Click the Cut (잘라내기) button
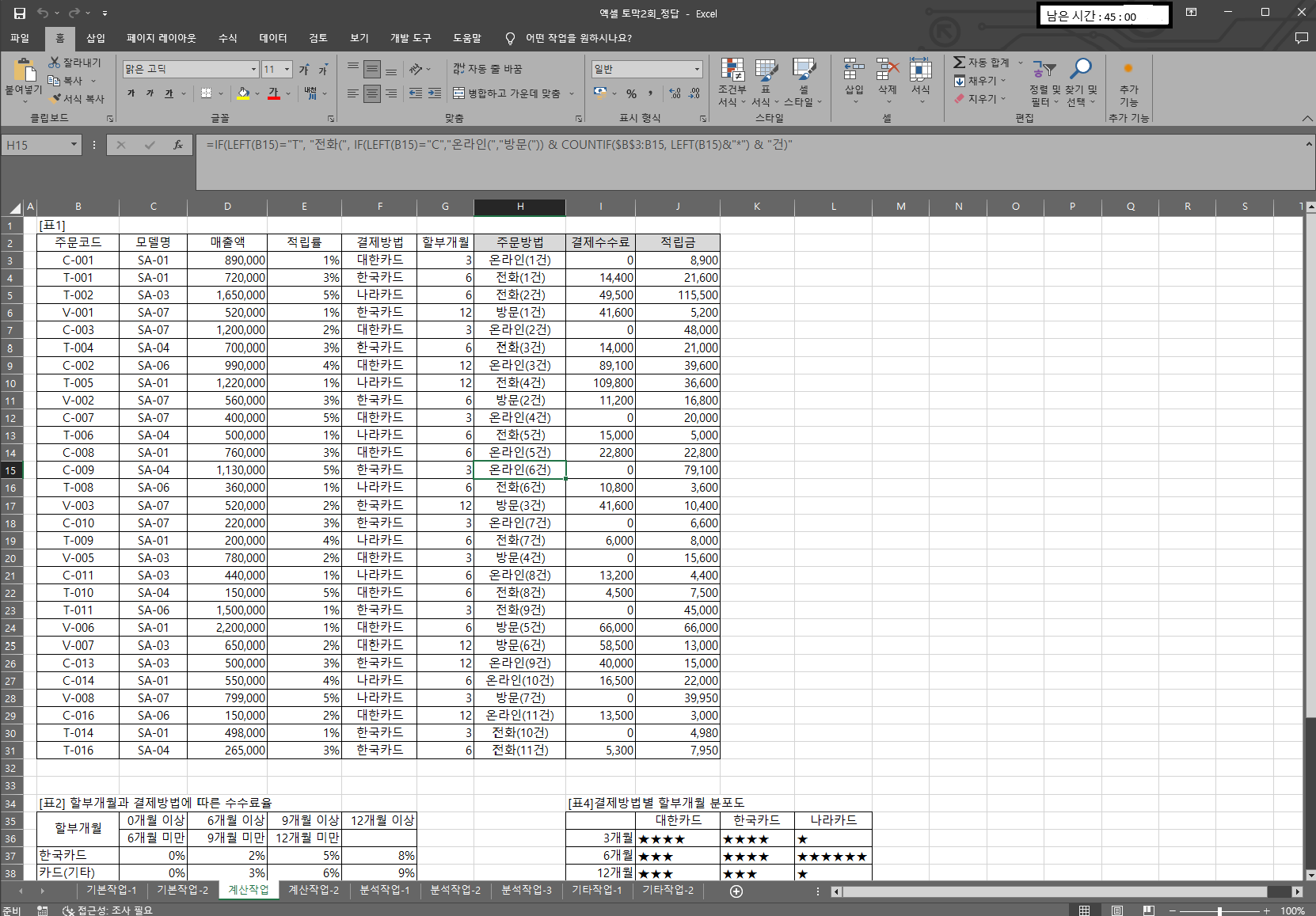Viewport: 1316px width, 916px height. pos(74,63)
